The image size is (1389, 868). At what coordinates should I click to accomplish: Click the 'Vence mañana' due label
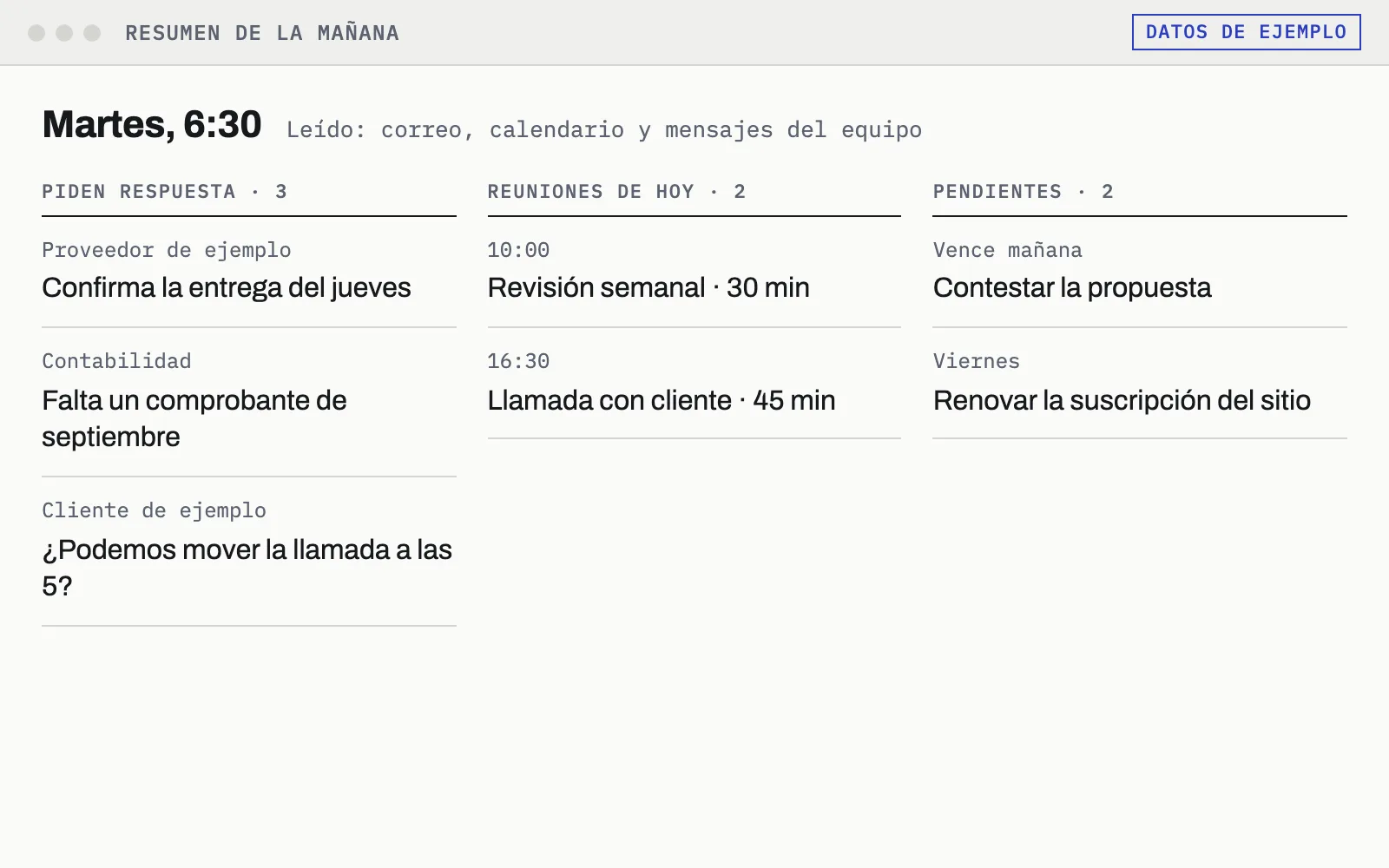point(1008,250)
